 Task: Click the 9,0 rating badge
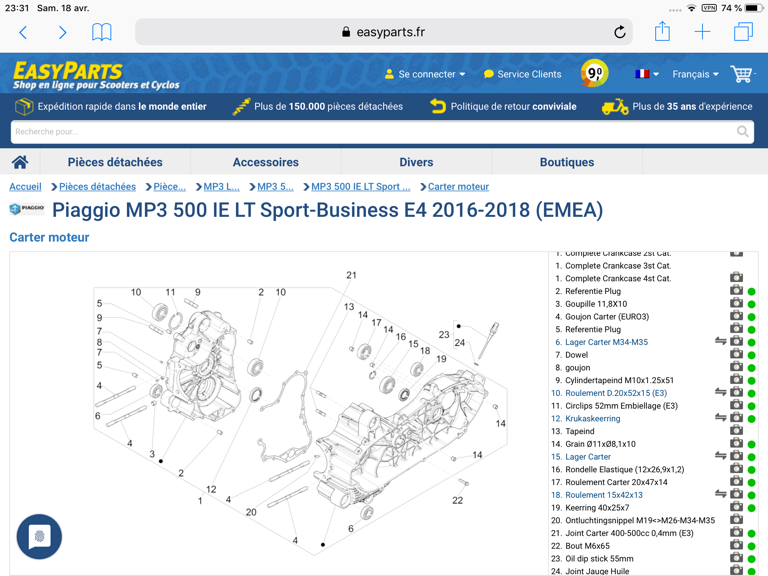point(594,73)
